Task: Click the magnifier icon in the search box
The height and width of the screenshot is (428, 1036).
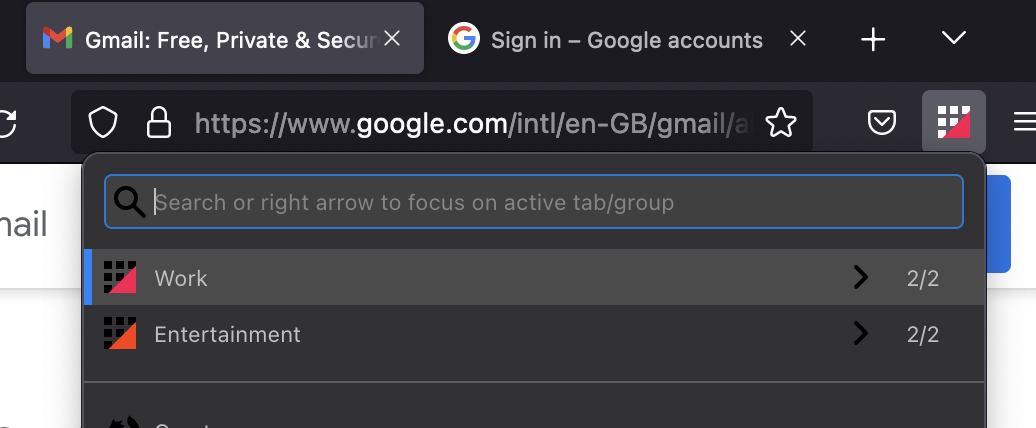Action: (130, 203)
